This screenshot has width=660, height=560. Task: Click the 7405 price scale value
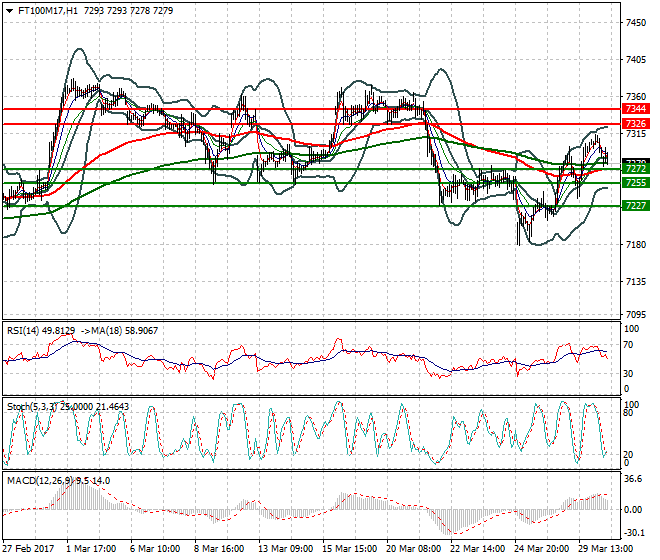[636, 60]
